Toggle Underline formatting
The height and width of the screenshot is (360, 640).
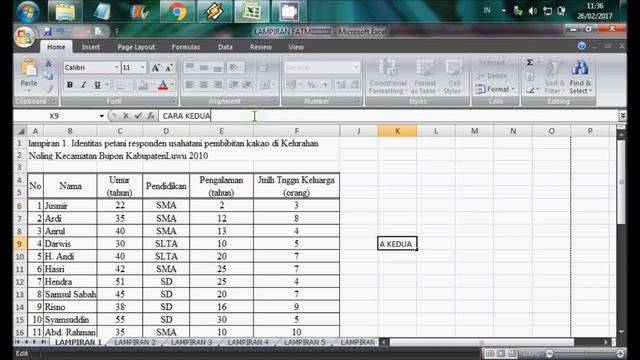click(97, 85)
